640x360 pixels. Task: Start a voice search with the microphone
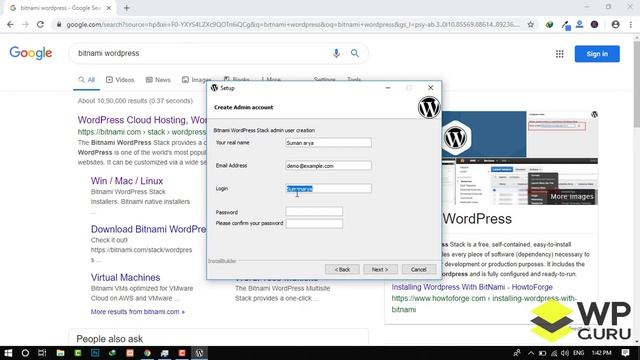pos(336,53)
